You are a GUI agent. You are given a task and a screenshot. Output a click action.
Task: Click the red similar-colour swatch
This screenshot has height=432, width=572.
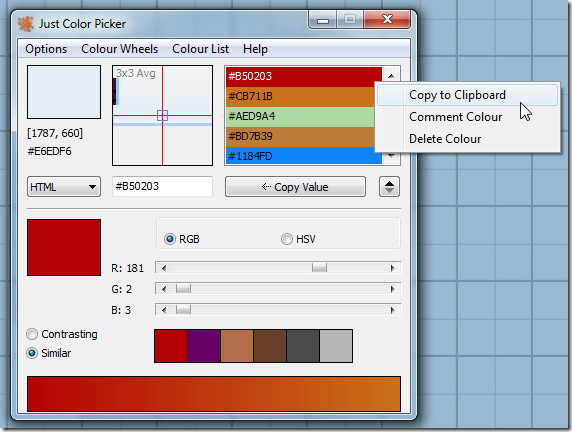171,346
